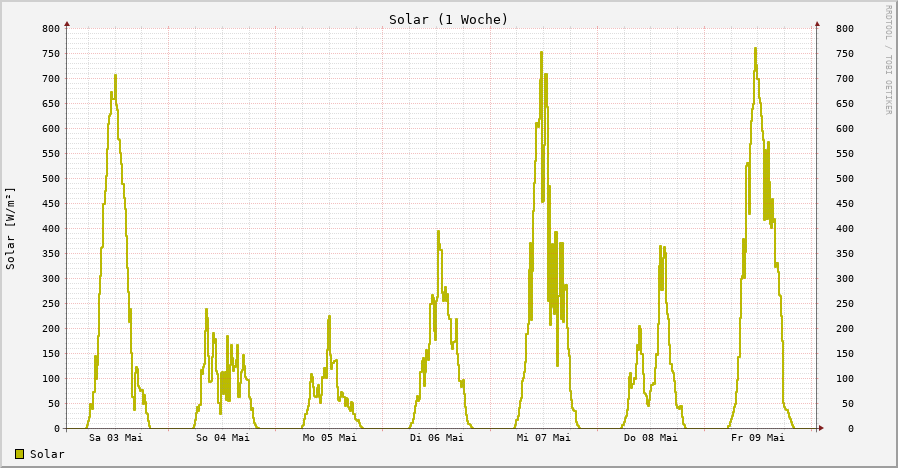The height and width of the screenshot is (468, 898).
Task: Click the right axis value 600
Action: (845, 129)
